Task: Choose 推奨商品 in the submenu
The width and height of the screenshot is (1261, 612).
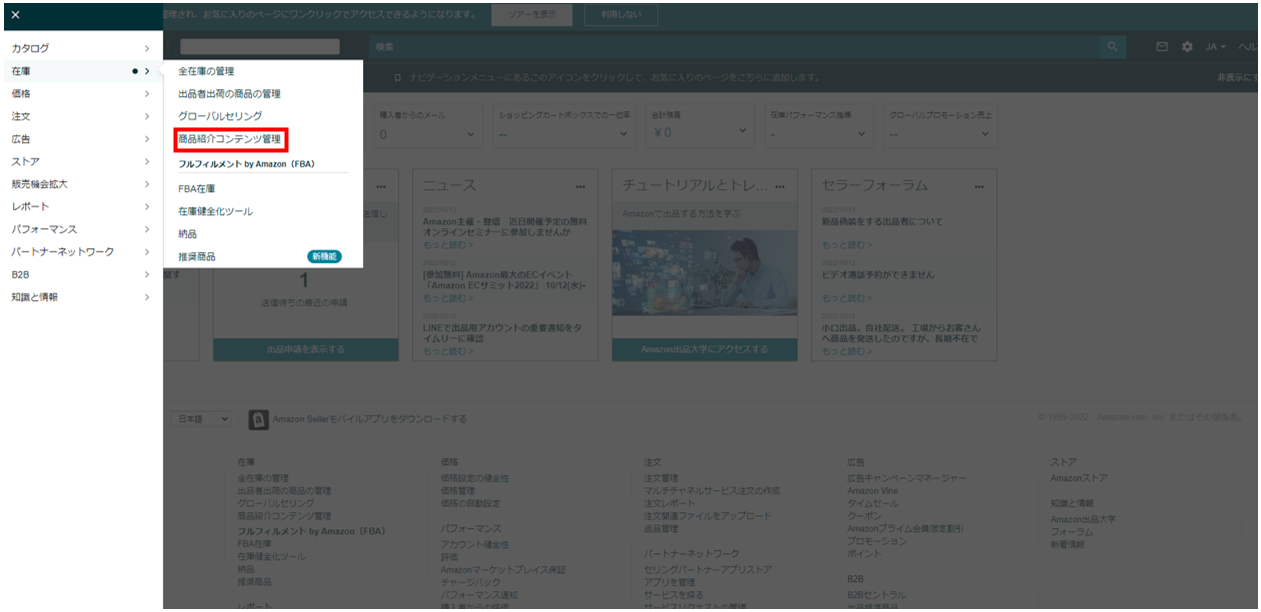Action: click(197, 257)
